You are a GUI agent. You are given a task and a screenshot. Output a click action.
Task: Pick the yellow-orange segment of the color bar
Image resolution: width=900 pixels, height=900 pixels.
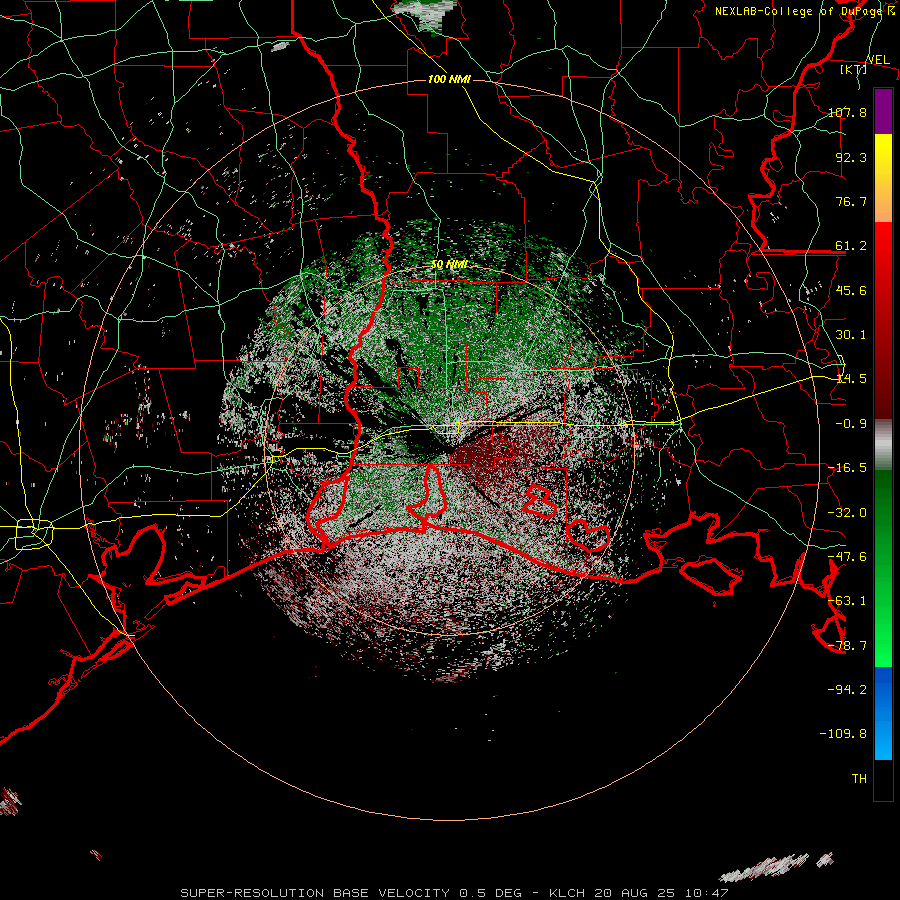pyautogui.click(x=883, y=178)
